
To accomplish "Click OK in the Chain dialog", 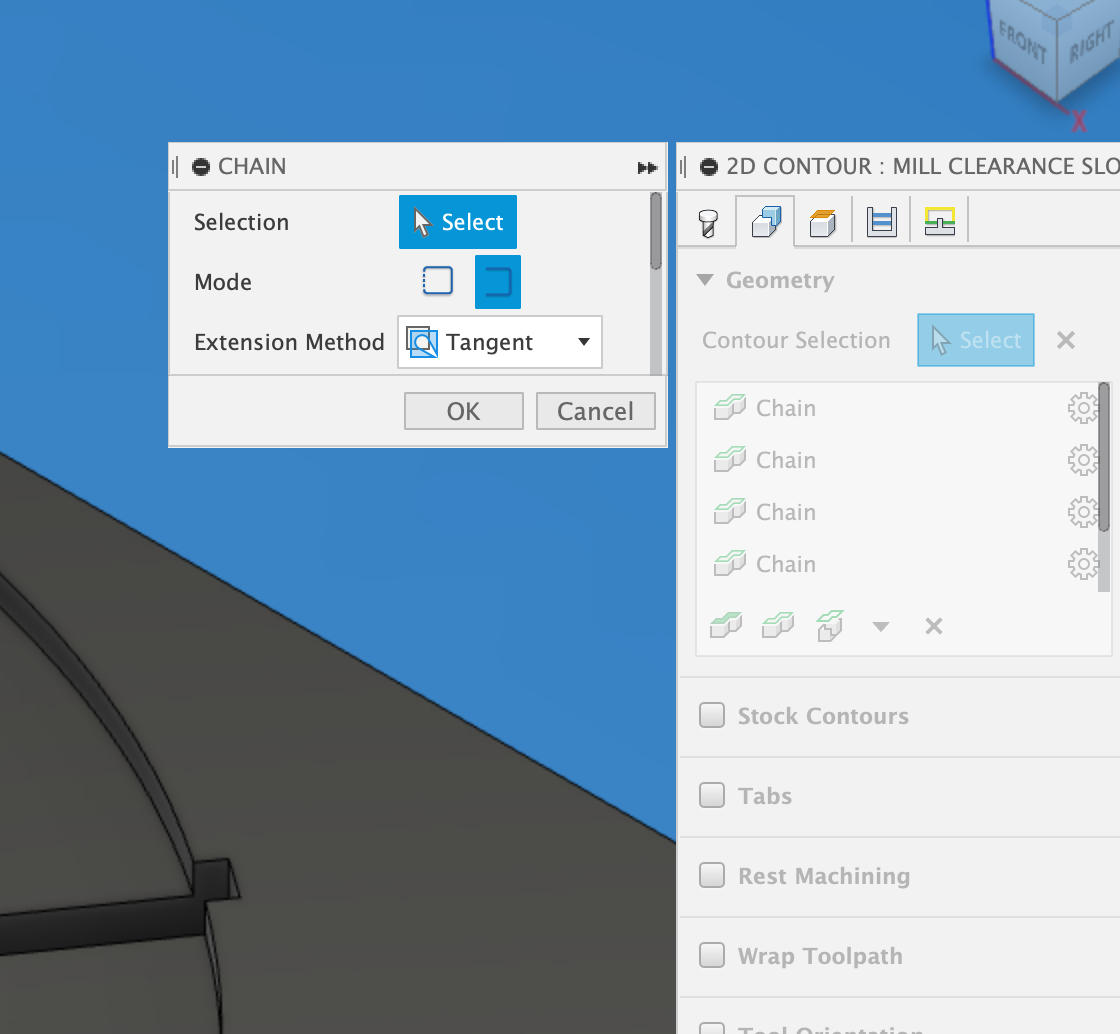I will 463,410.
